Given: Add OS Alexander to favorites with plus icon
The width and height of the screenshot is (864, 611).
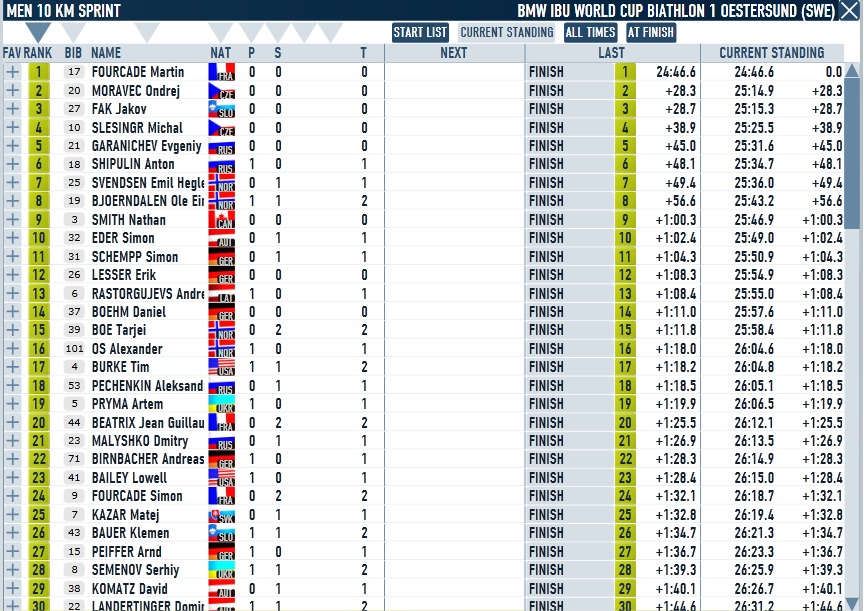Looking at the screenshot, I should click(12, 348).
